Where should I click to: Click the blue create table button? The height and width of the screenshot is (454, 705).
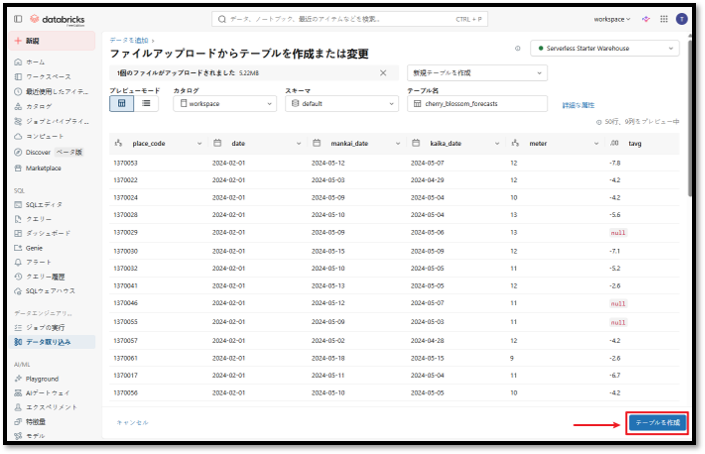pyautogui.click(x=658, y=423)
